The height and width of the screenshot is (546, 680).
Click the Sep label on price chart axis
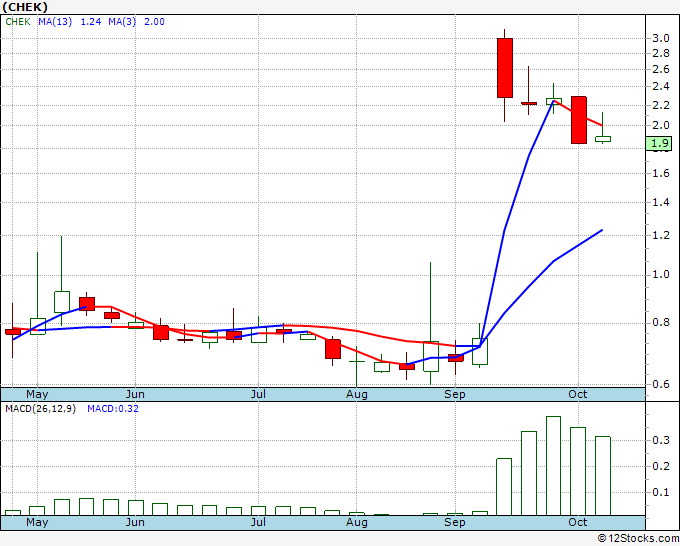tap(455, 394)
